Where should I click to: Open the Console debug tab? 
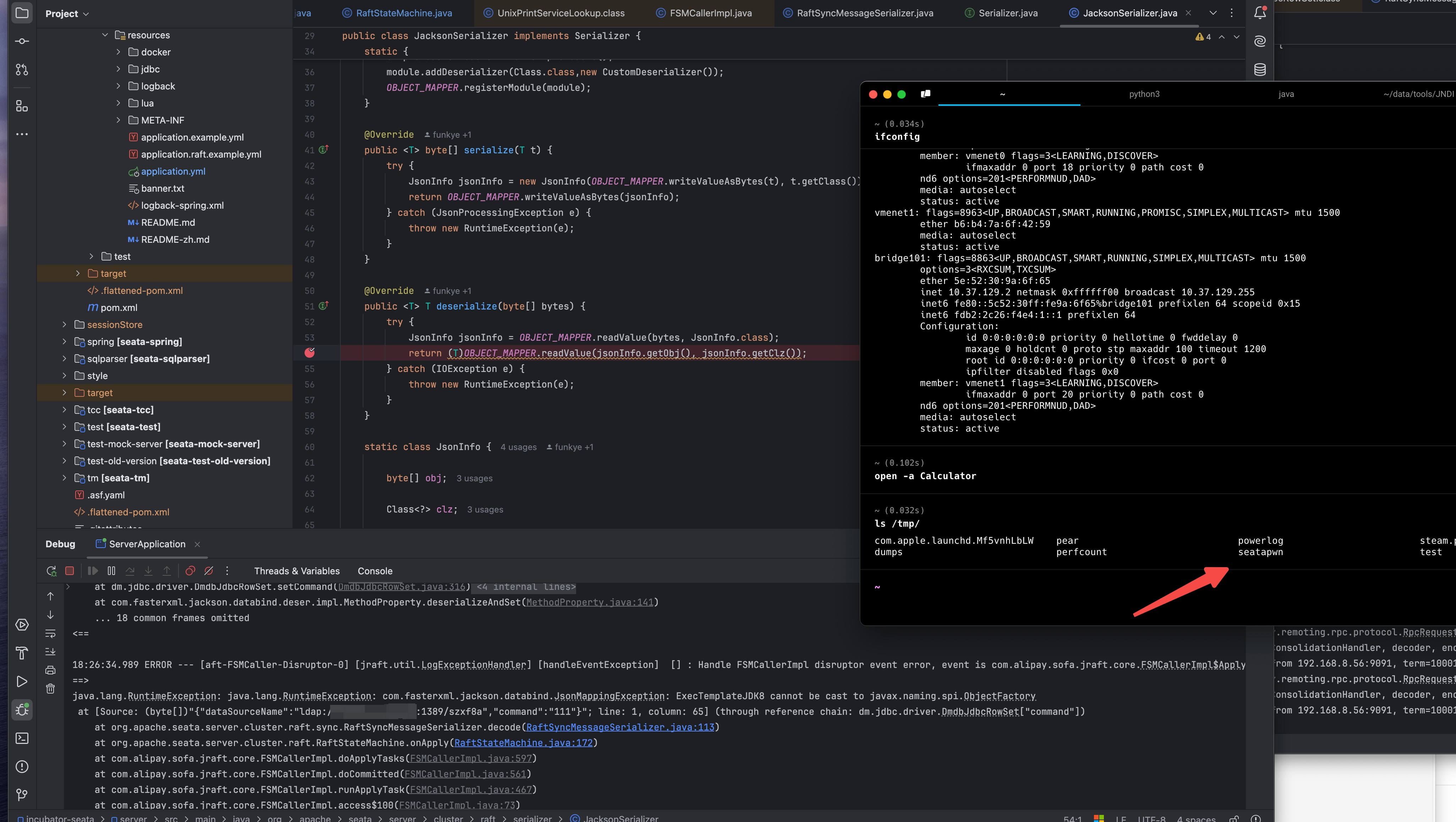click(x=375, y=571)
